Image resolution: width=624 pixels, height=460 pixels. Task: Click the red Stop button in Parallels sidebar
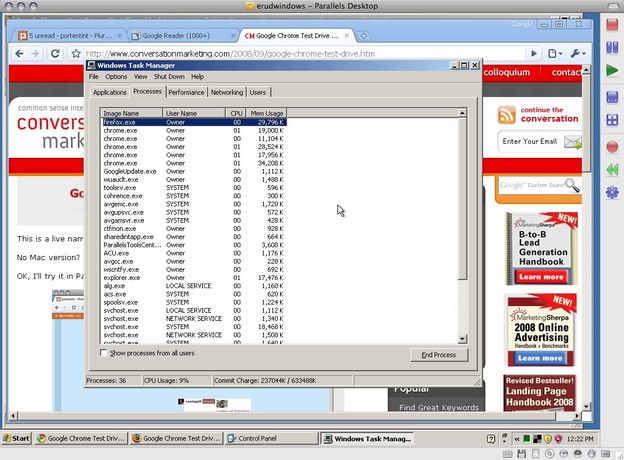pos(612,24)
